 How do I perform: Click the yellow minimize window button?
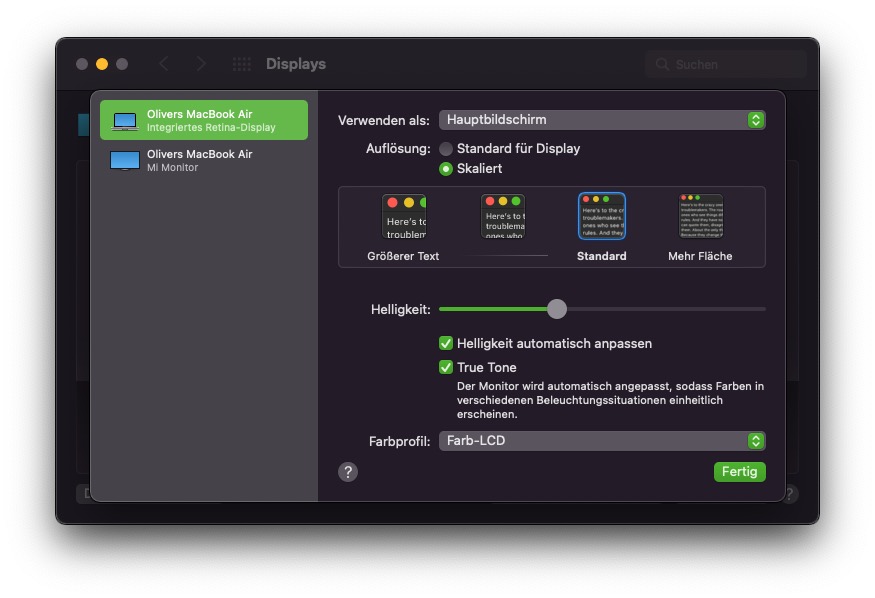pyautogui.click(x=102, y=64)
